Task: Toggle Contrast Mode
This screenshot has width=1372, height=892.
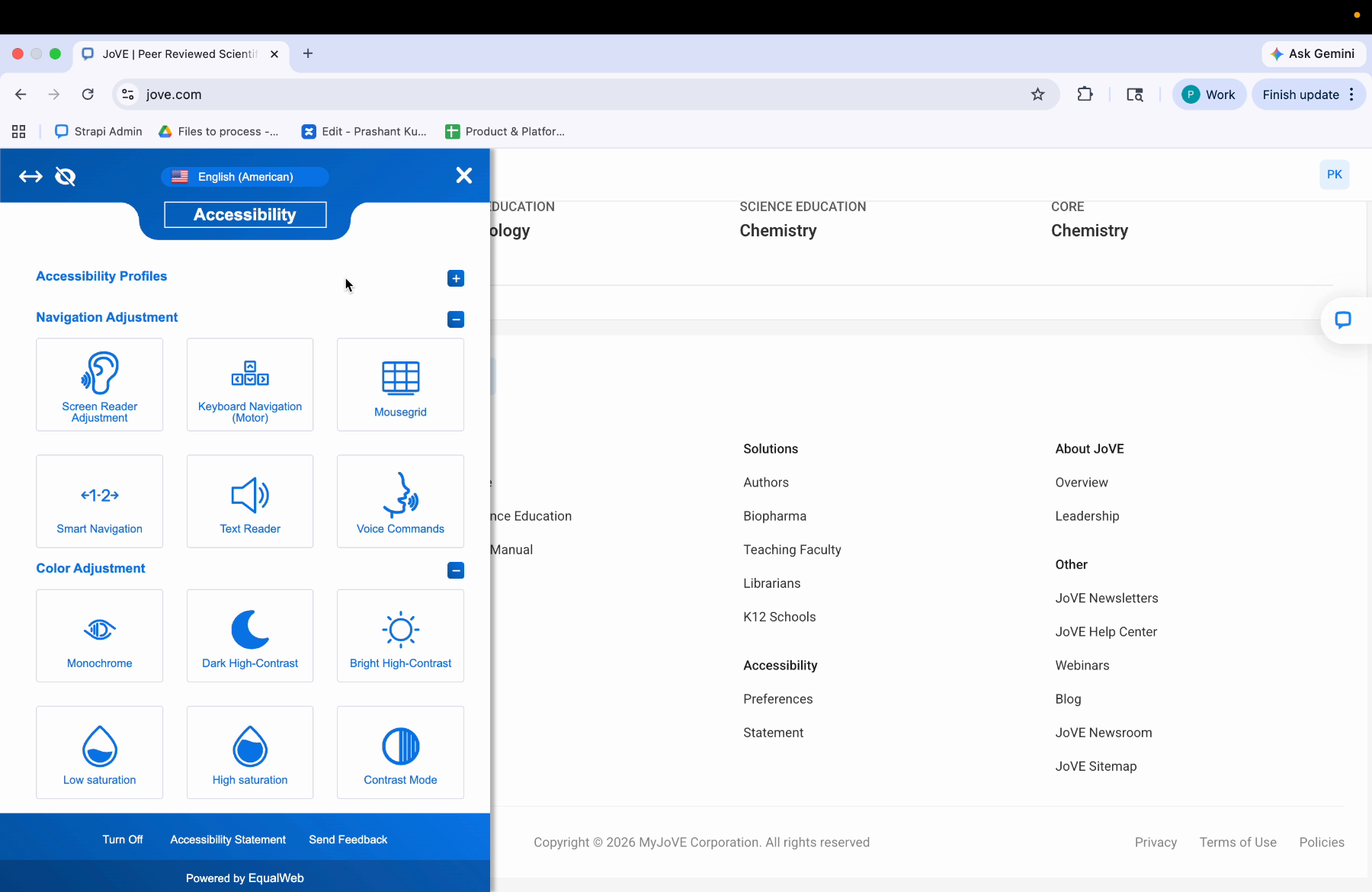Action: click(x=401, y=752)
